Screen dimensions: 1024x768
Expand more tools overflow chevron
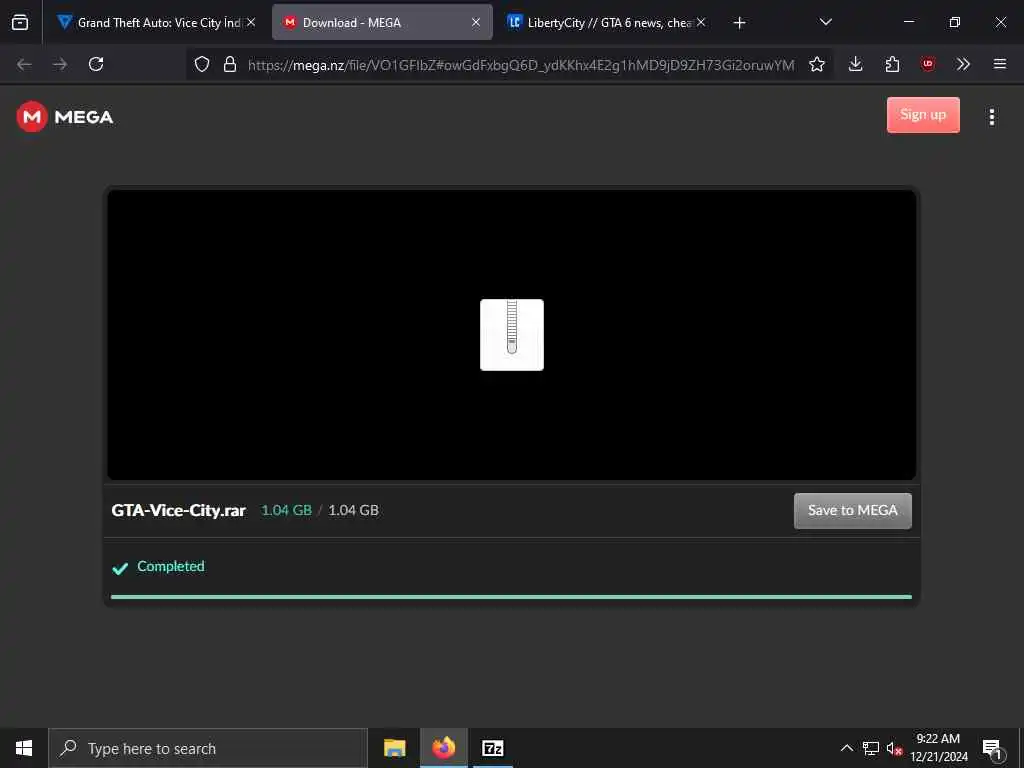(x=963, y=64)
